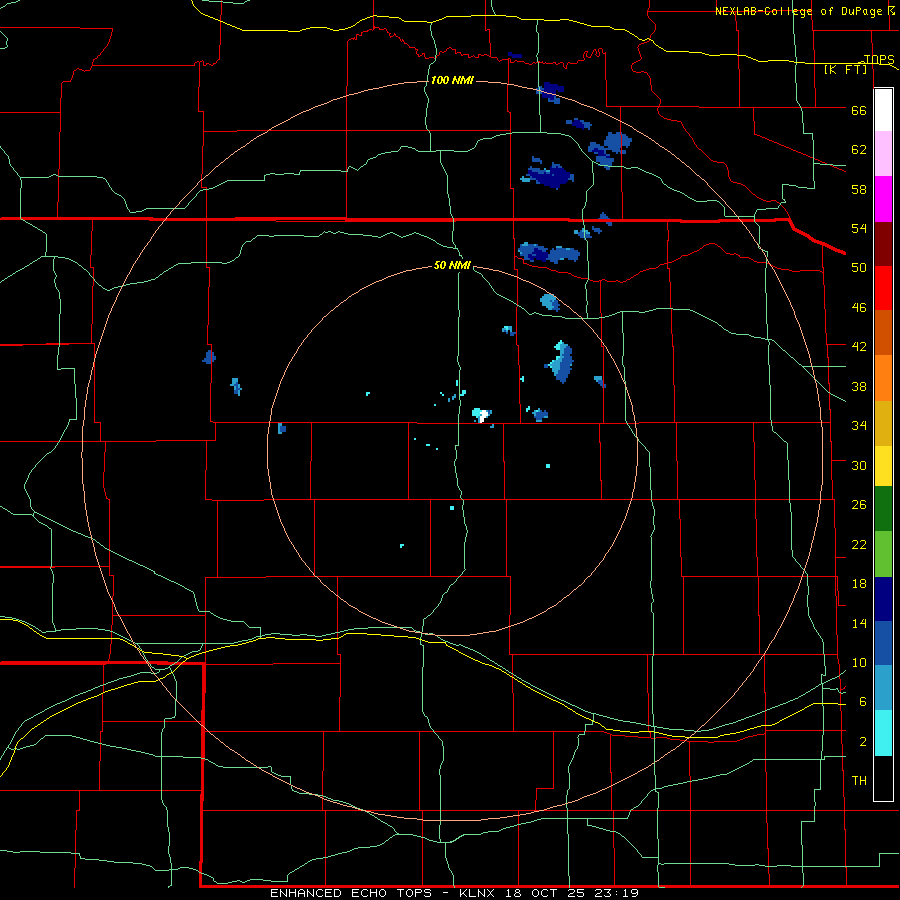Click the legend value '14'

[x=859, y=623]
